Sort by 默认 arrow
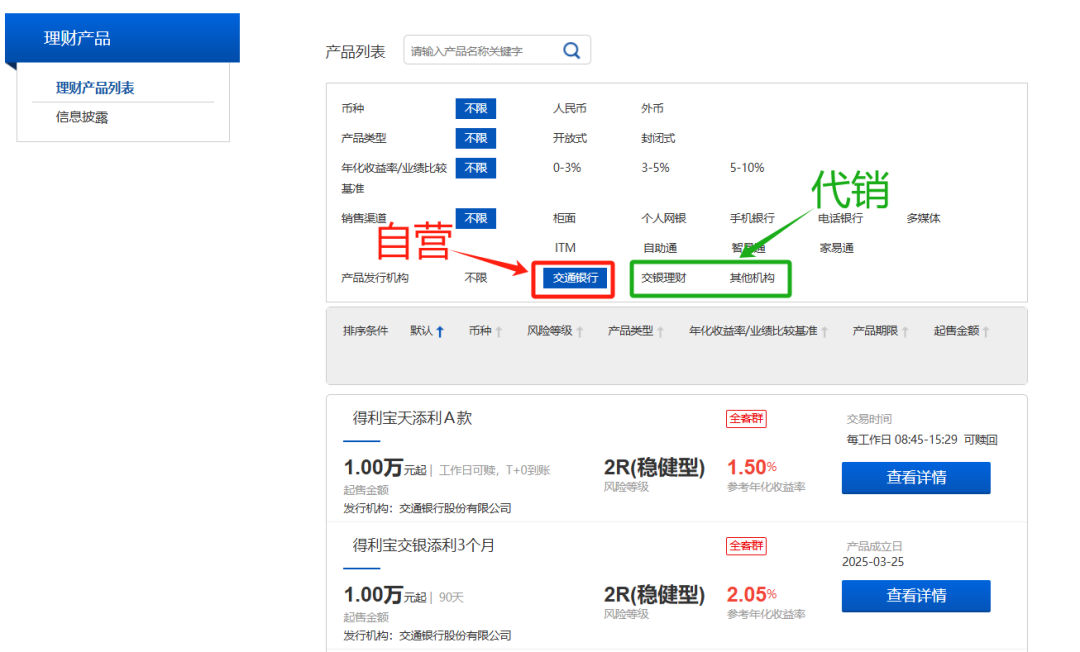 point(439,332)
